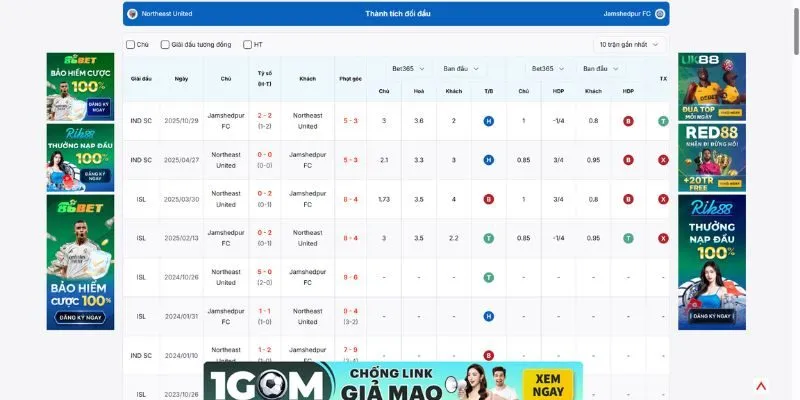Click the Northeast United team logo in header
The width and height of the screenshot is (800, 400).
[132, 14]
